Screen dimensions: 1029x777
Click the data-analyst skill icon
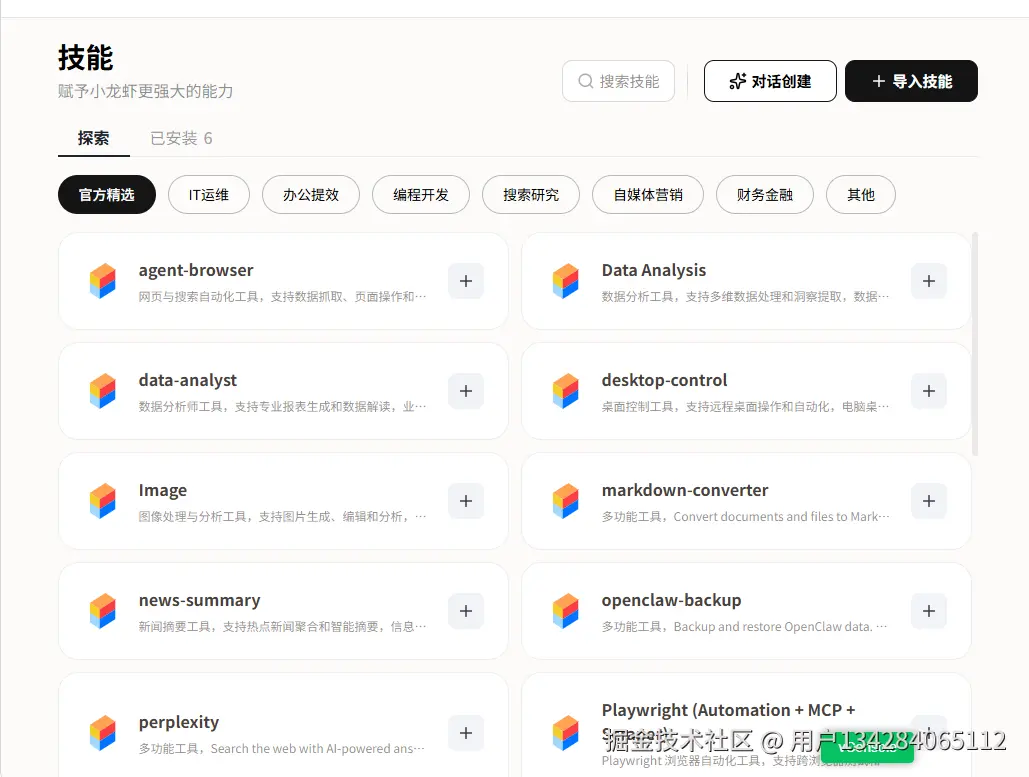[102, 391]
